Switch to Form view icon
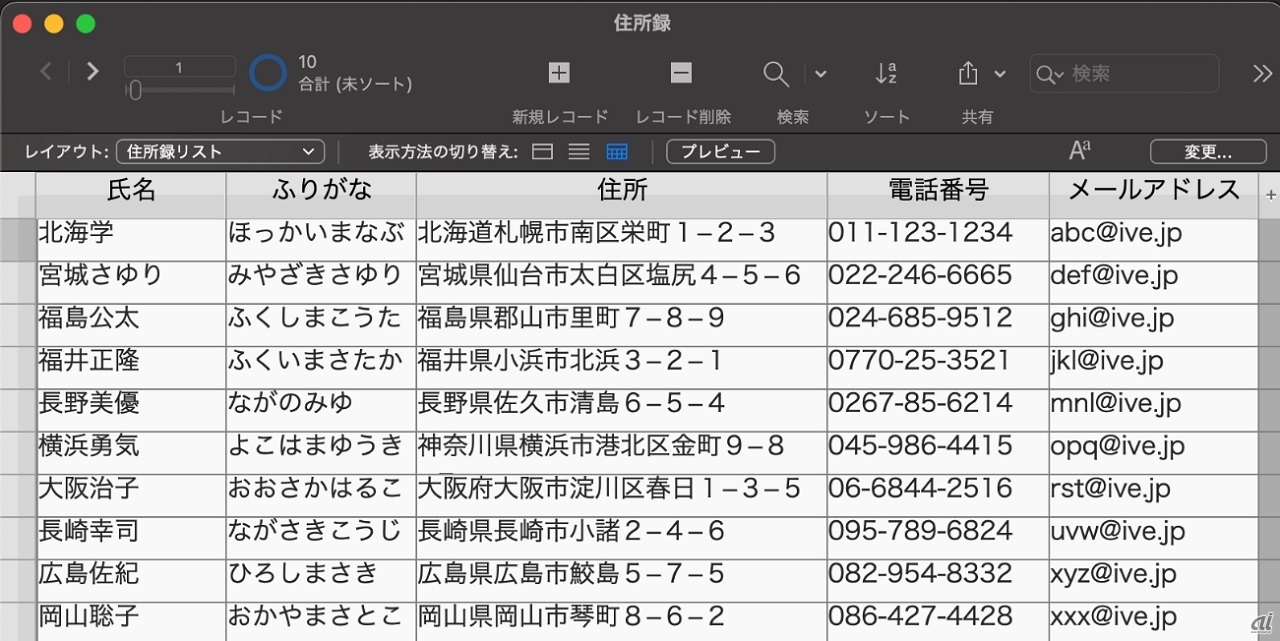The width and height of the screenshot is (1280, 641). click(542, 152)
